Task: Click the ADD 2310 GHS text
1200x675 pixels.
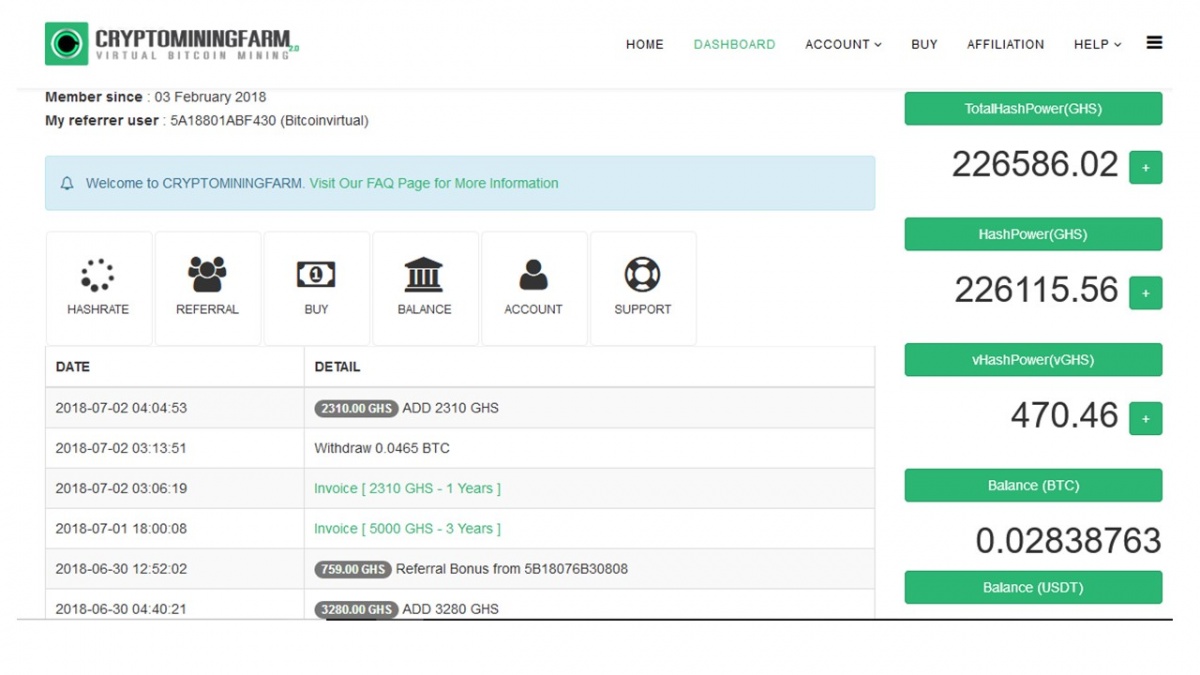Action: [450, 408]
